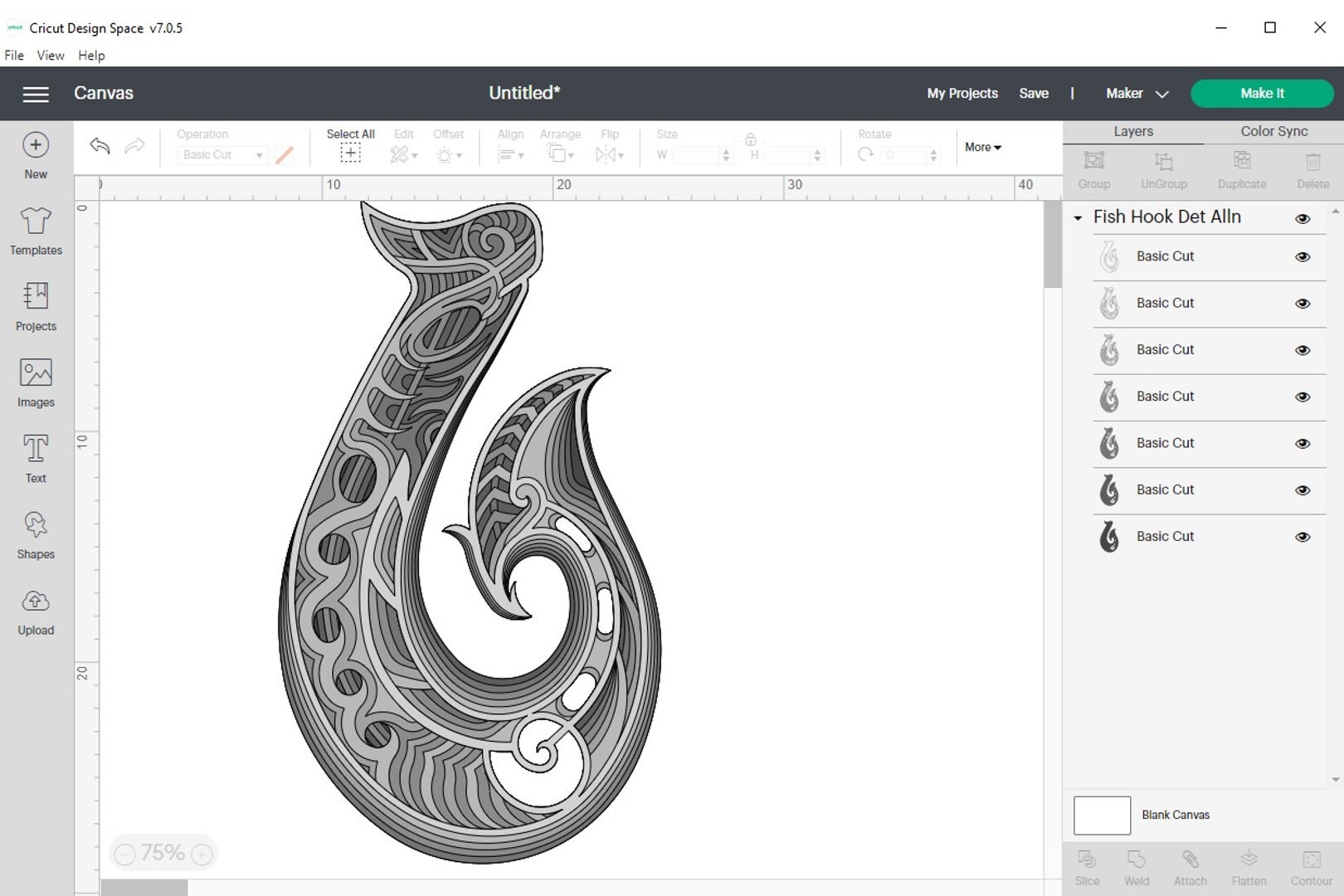Click the Weld tool
1344x896 pixels.
tap(1137, 867)
